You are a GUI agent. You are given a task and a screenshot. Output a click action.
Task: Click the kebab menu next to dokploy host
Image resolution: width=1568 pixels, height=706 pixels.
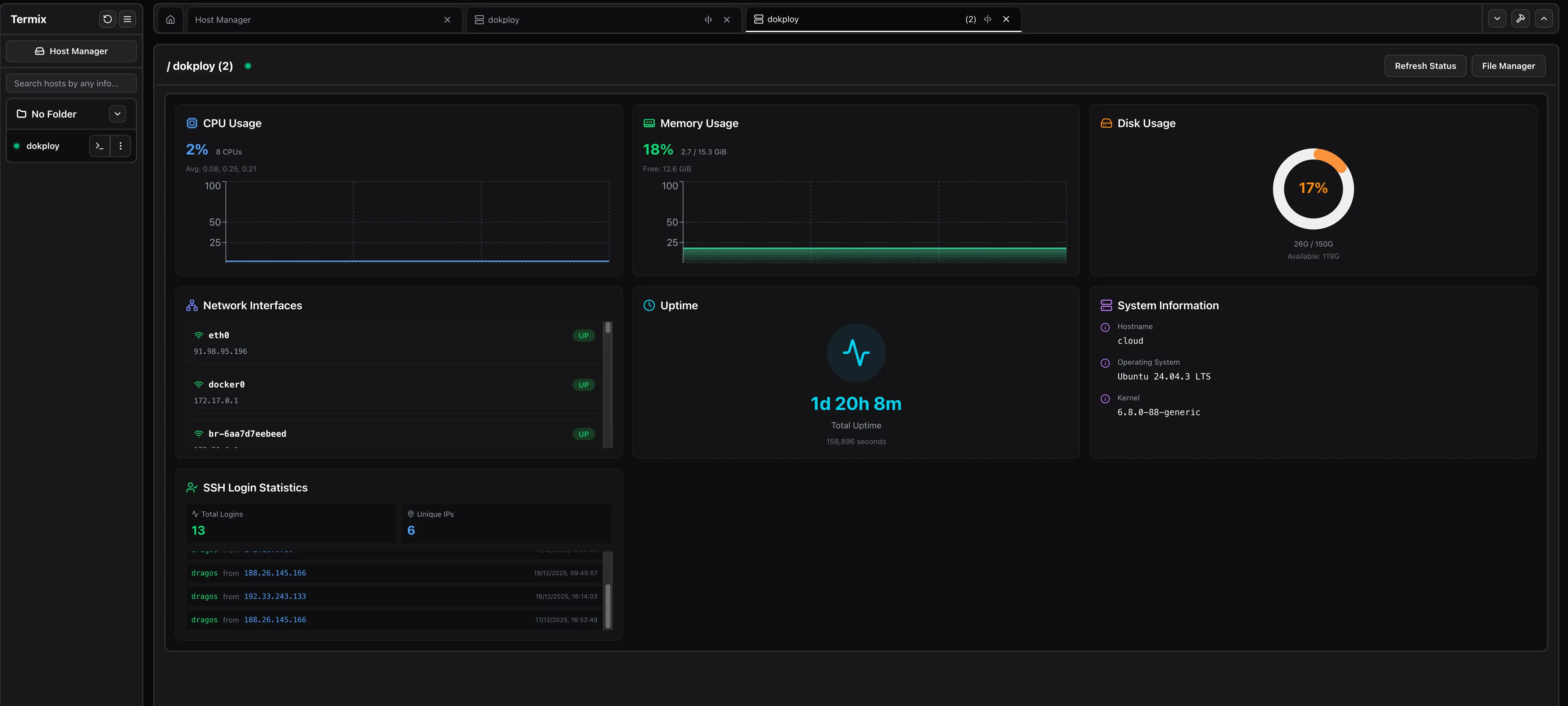point(121,146)
